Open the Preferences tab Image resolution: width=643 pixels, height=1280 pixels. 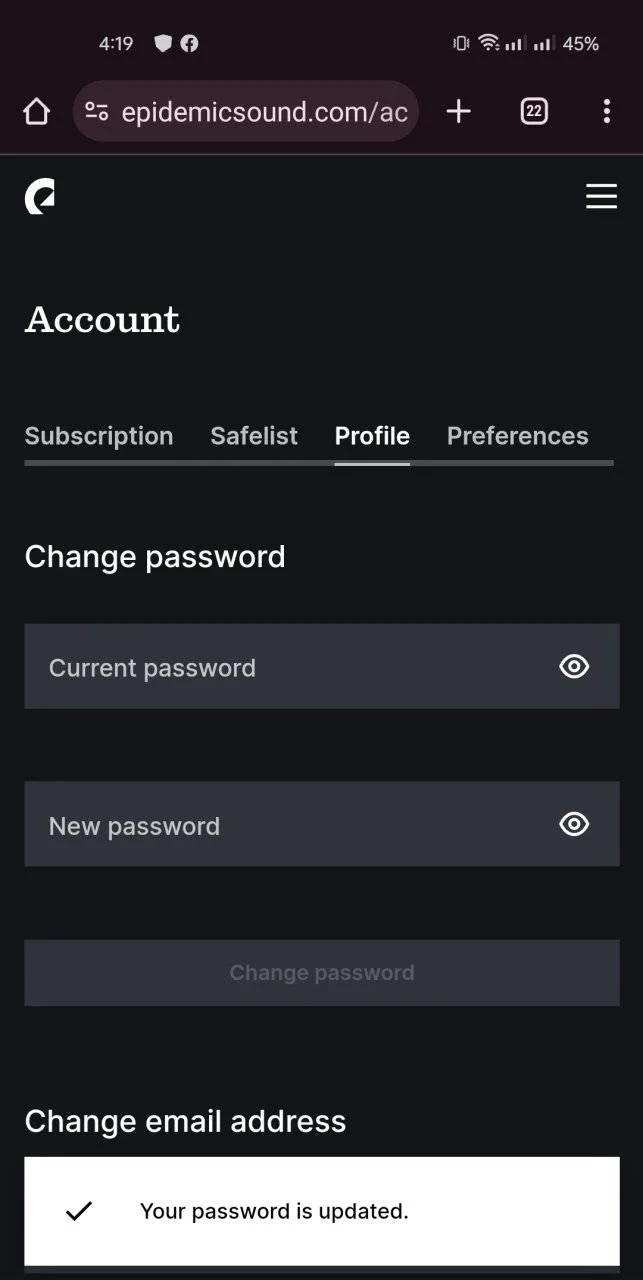[517, 436]
